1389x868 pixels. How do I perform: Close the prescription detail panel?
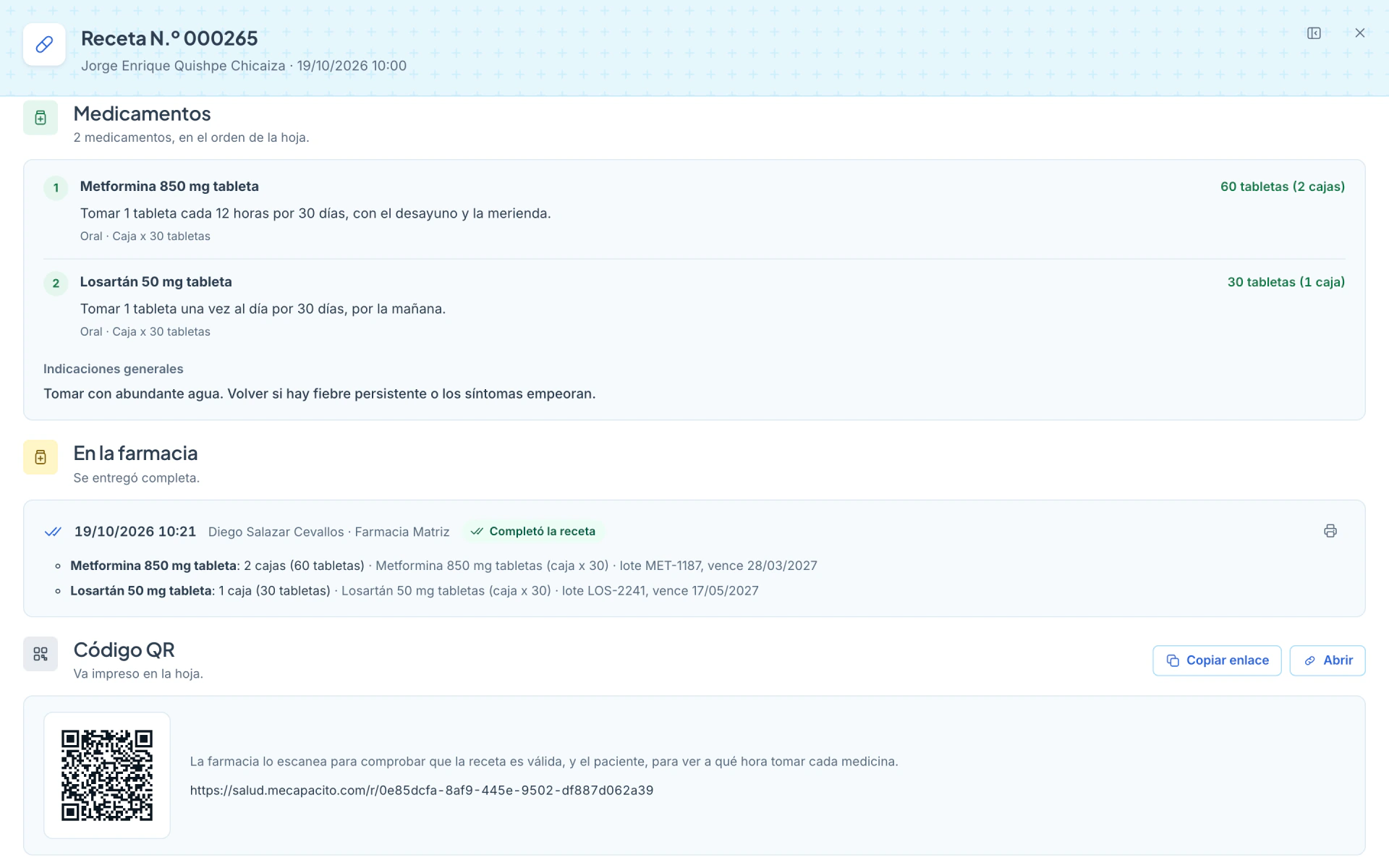1359,33
